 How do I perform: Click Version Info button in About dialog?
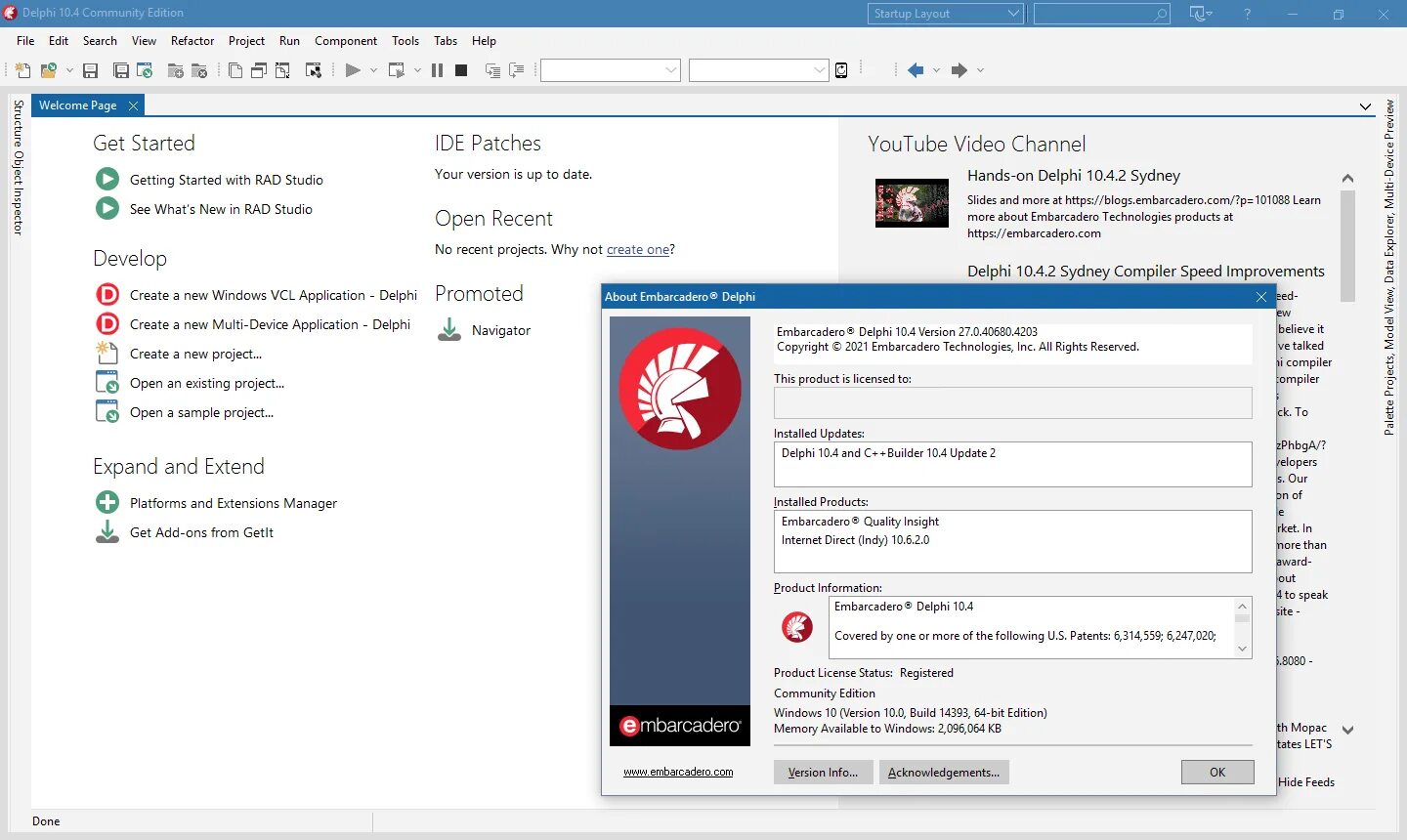click(823, 773)
